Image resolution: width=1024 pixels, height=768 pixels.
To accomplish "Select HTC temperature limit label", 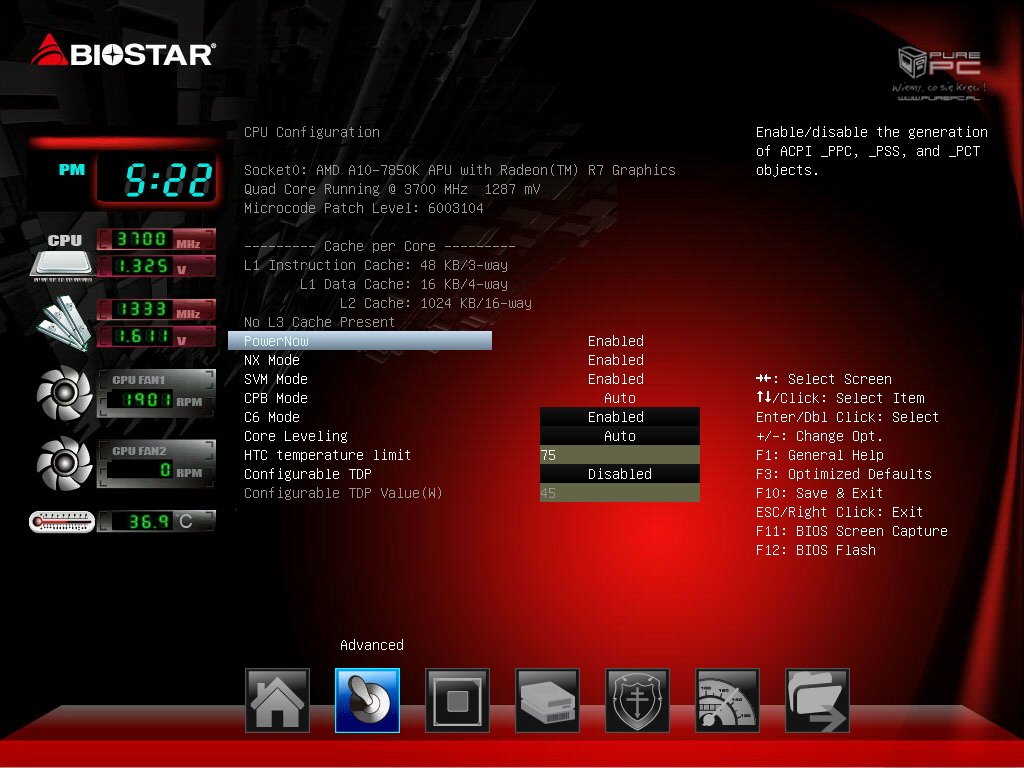I will click(327, 455).
